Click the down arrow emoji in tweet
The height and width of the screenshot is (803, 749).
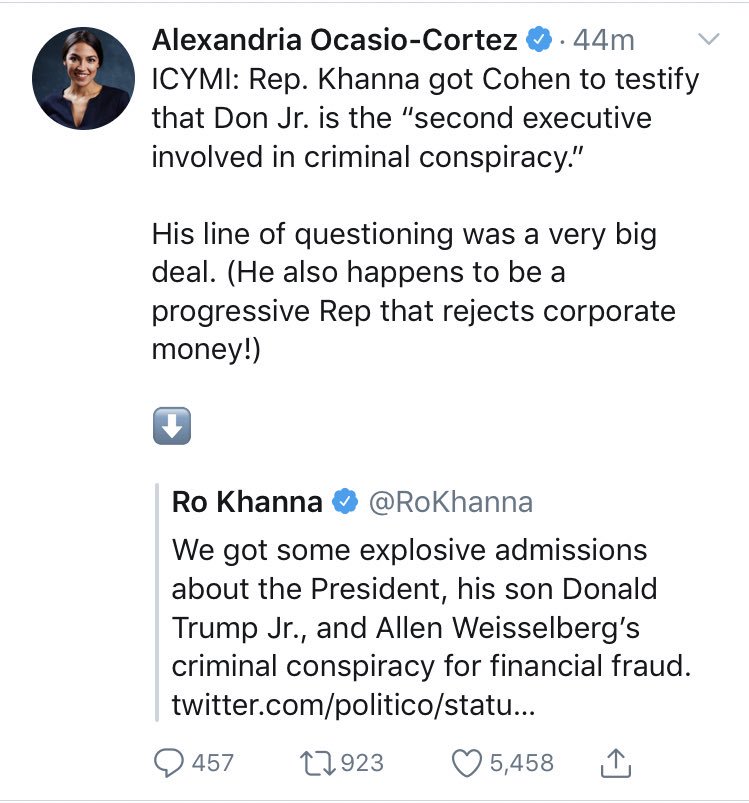[x=171, y=427]
